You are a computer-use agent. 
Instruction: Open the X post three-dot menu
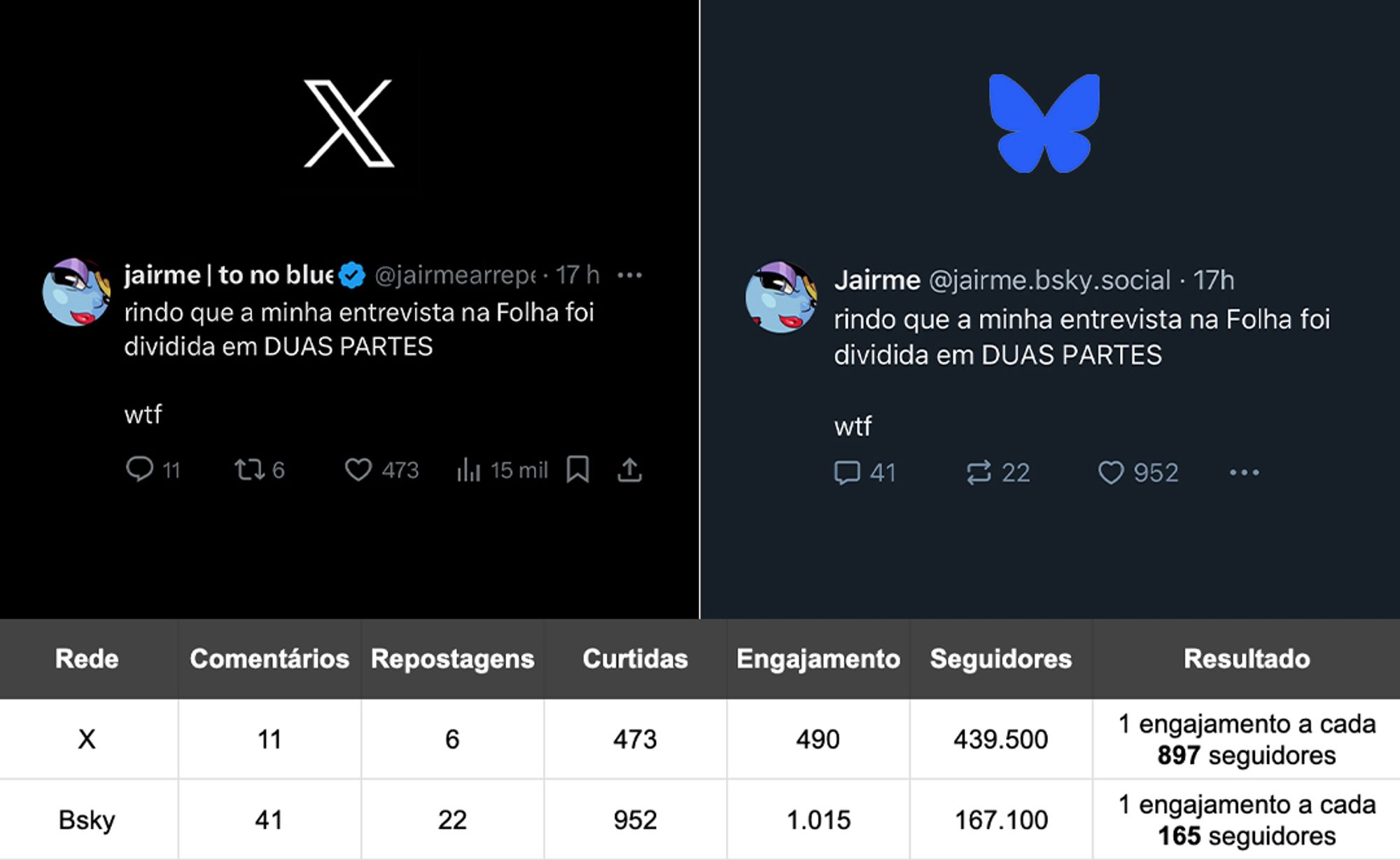(629, 275)
